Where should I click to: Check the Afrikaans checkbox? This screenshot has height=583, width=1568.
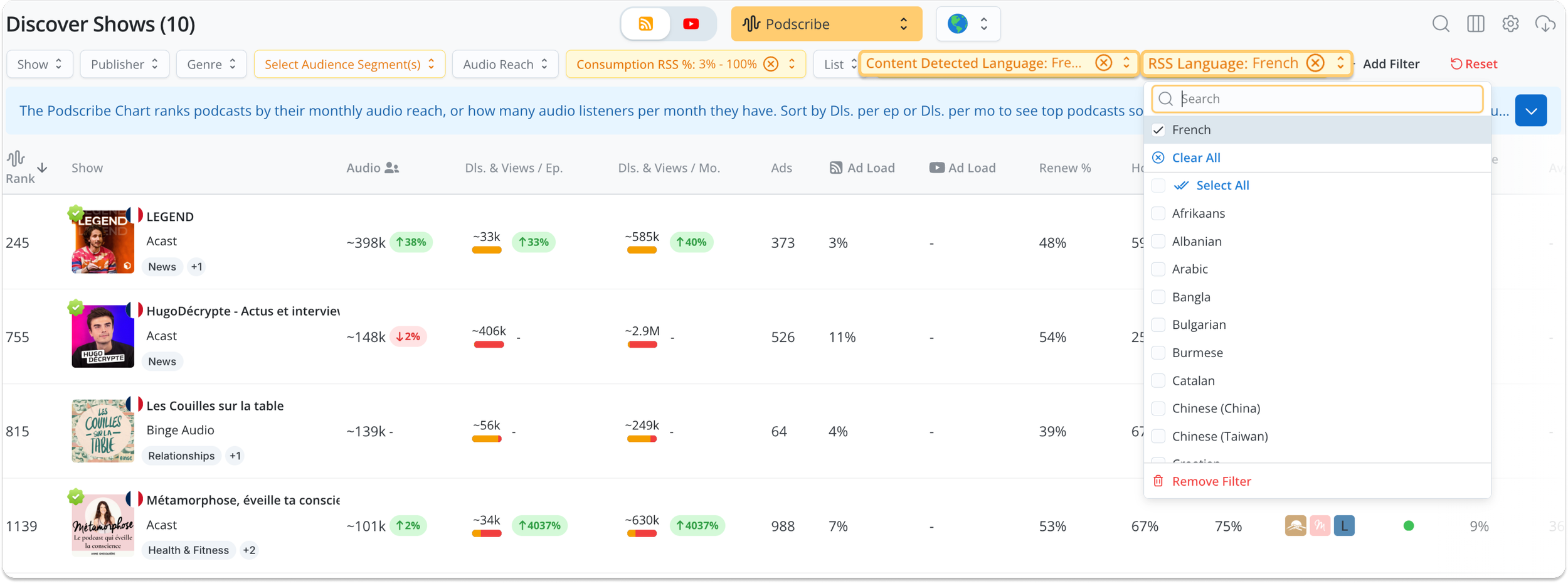pyautogui.click(x=1158, y=213)
